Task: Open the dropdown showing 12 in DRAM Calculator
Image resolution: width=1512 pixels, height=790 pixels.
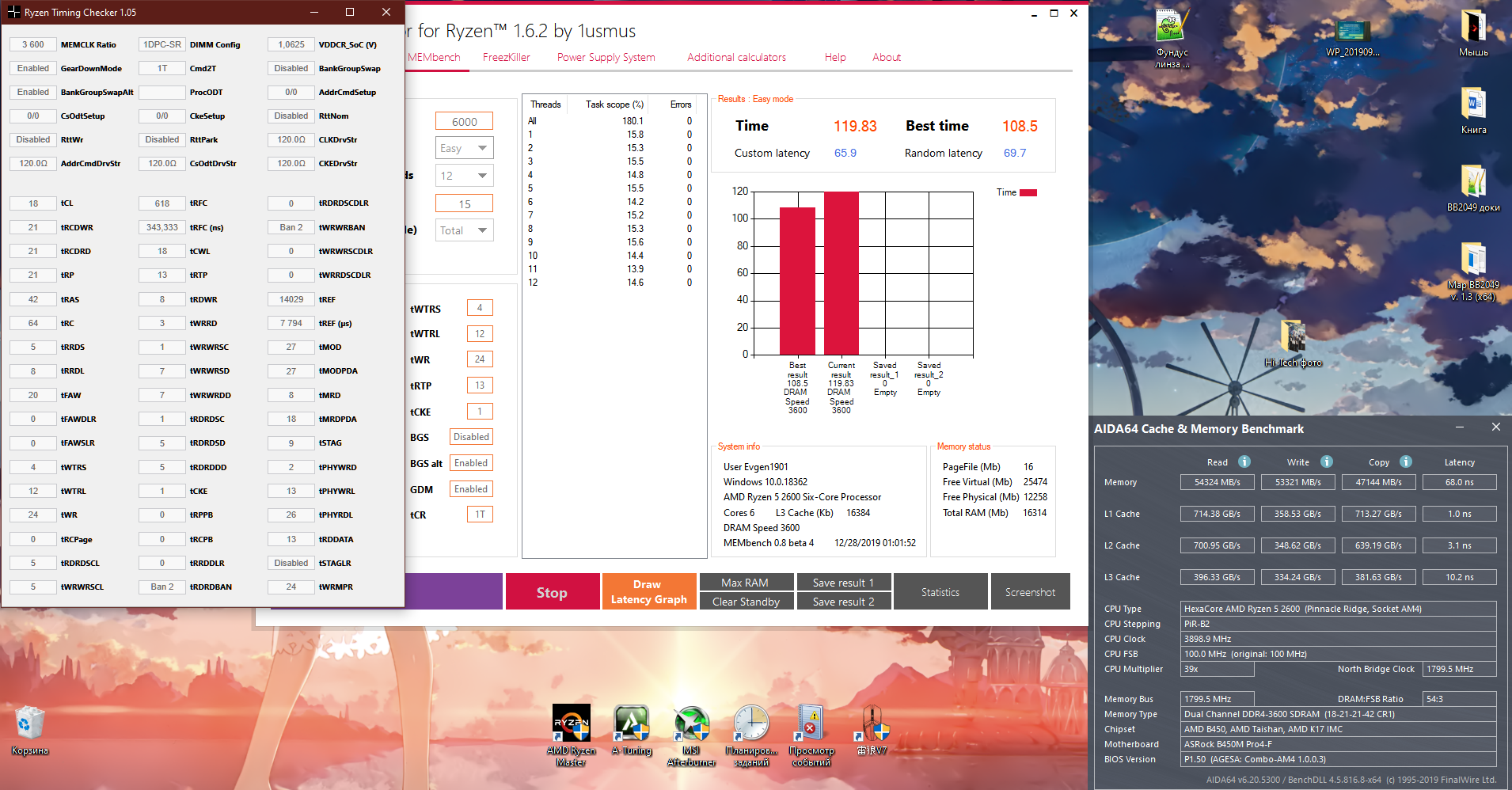Action: 465,176
